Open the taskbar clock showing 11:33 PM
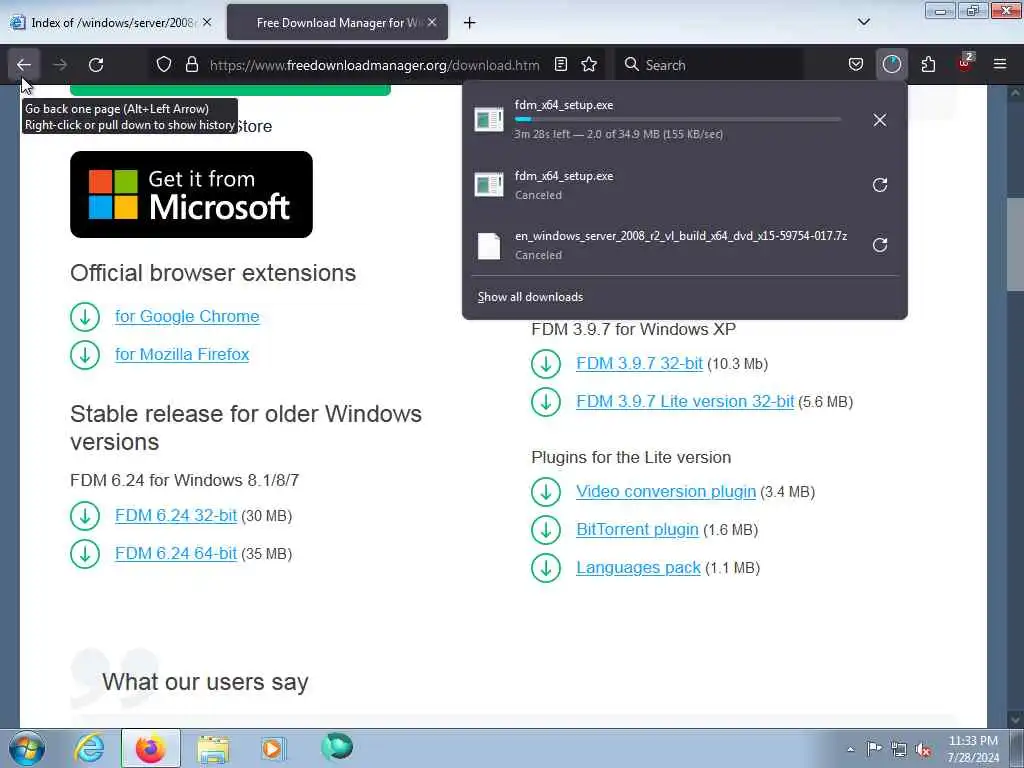This screenshot has width=1024, height=768. (x=973, y=749)
